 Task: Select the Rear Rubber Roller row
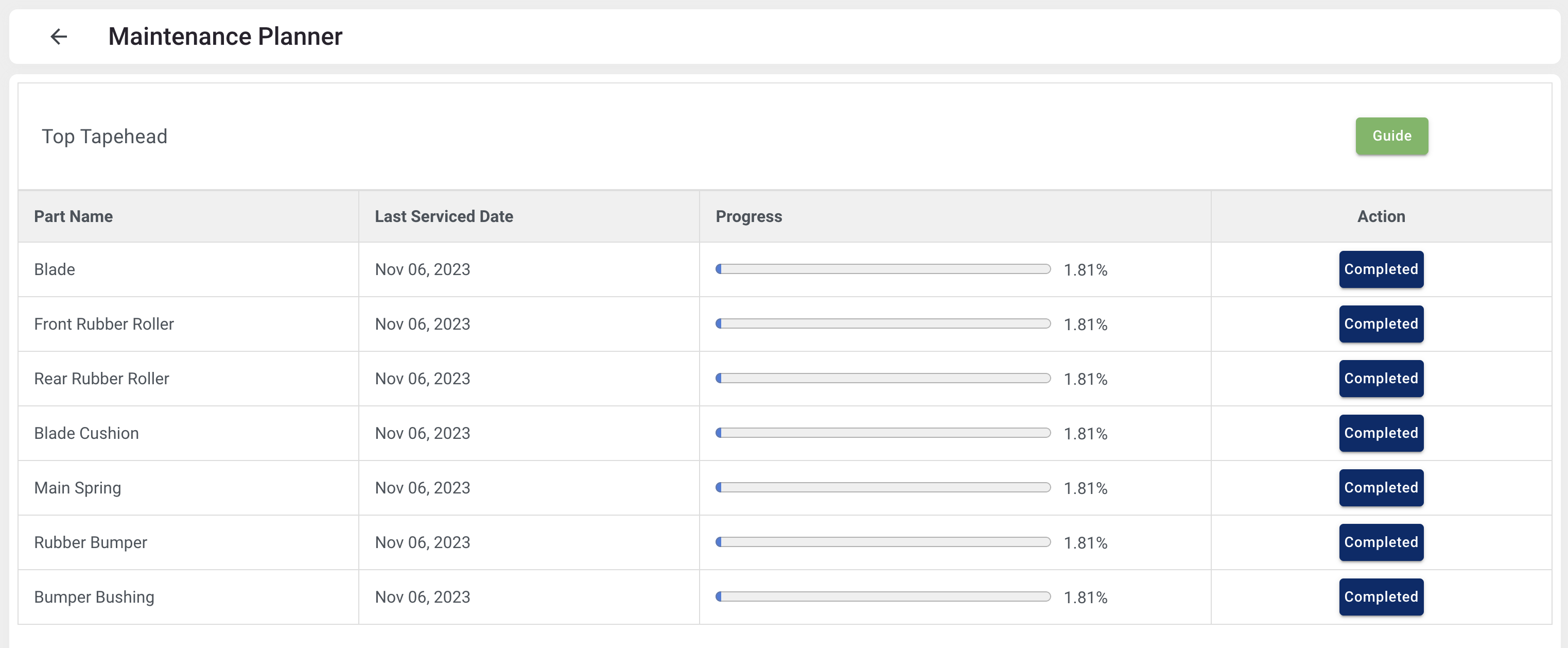click(x=101, y=378)
